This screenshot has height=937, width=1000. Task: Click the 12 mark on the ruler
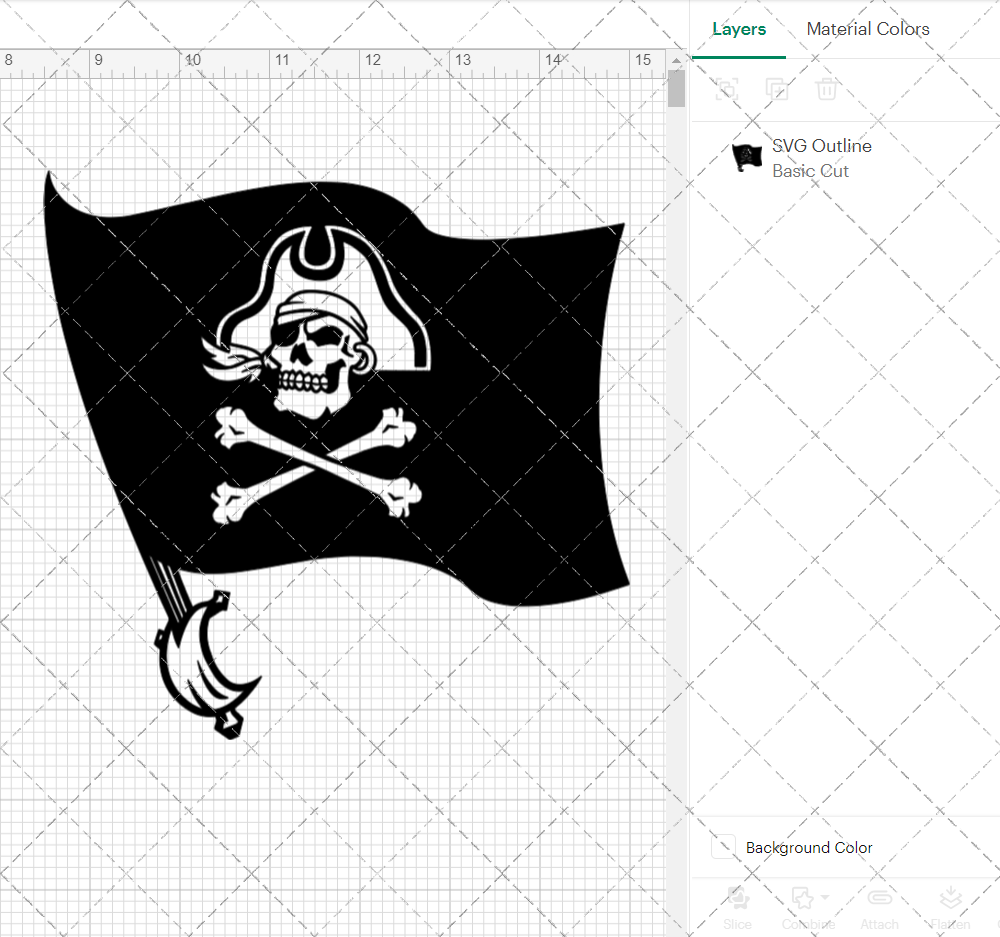[372, 60]
